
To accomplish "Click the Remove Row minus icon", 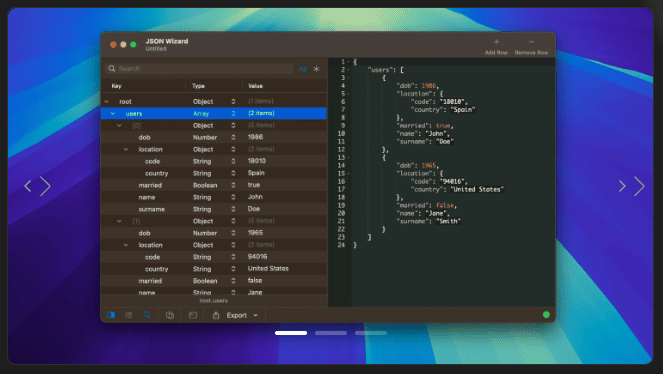I will point(531,42).
